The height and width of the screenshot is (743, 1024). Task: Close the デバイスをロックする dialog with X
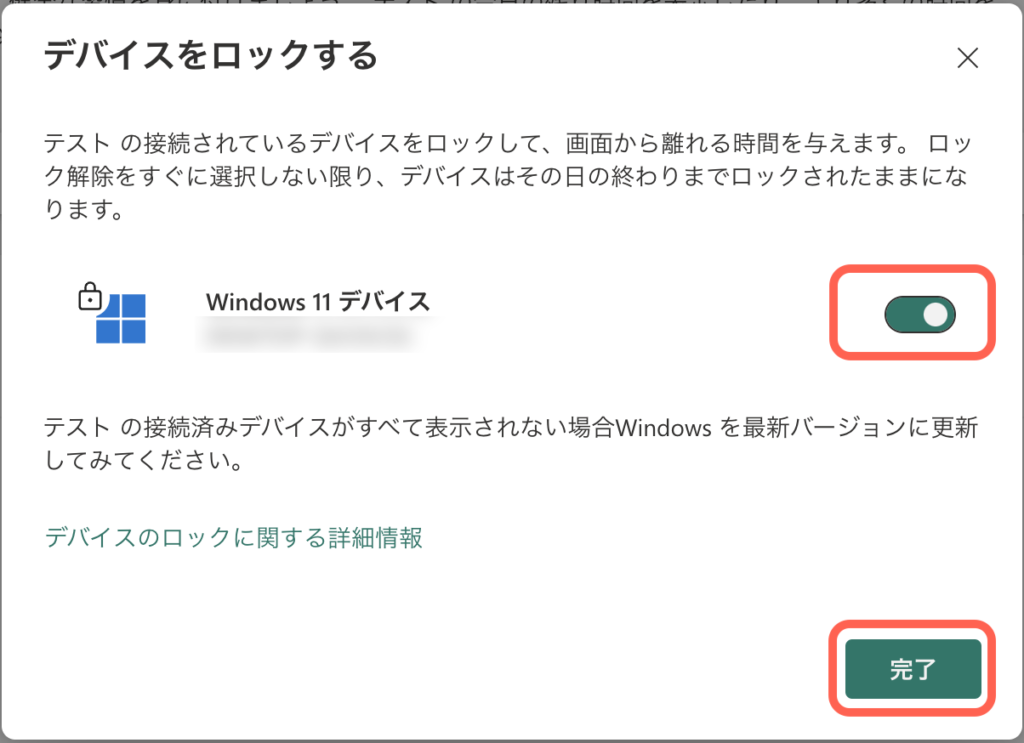point(967,57)
